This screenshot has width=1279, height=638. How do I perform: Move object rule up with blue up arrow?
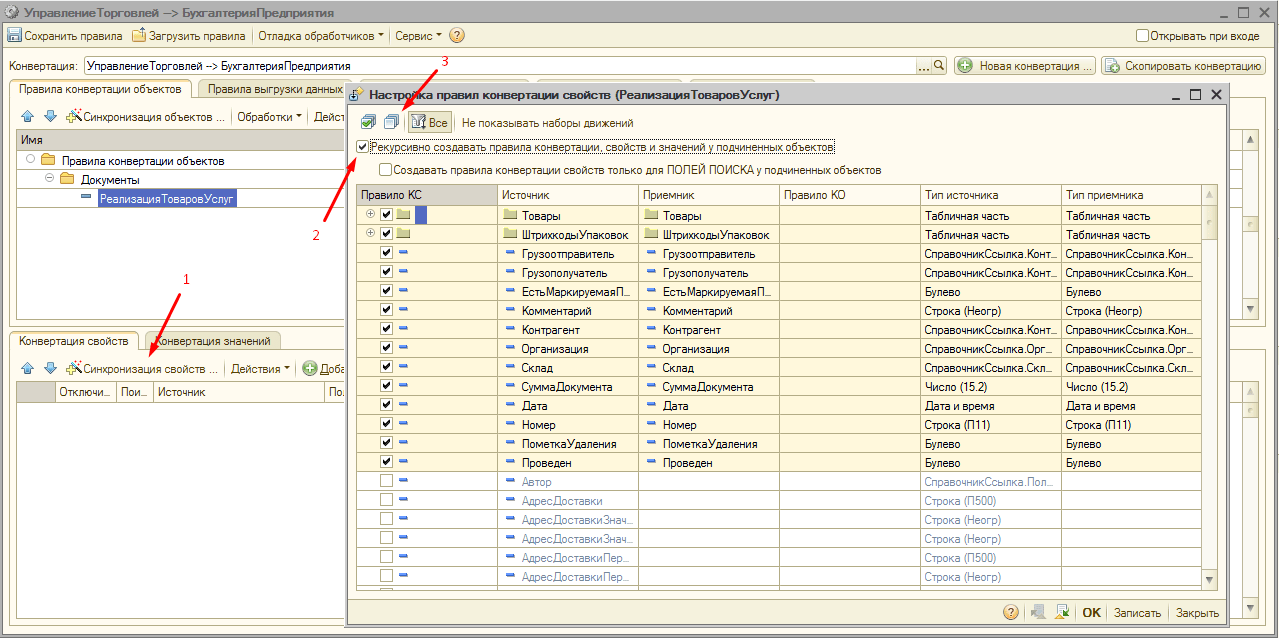[27, 117]
